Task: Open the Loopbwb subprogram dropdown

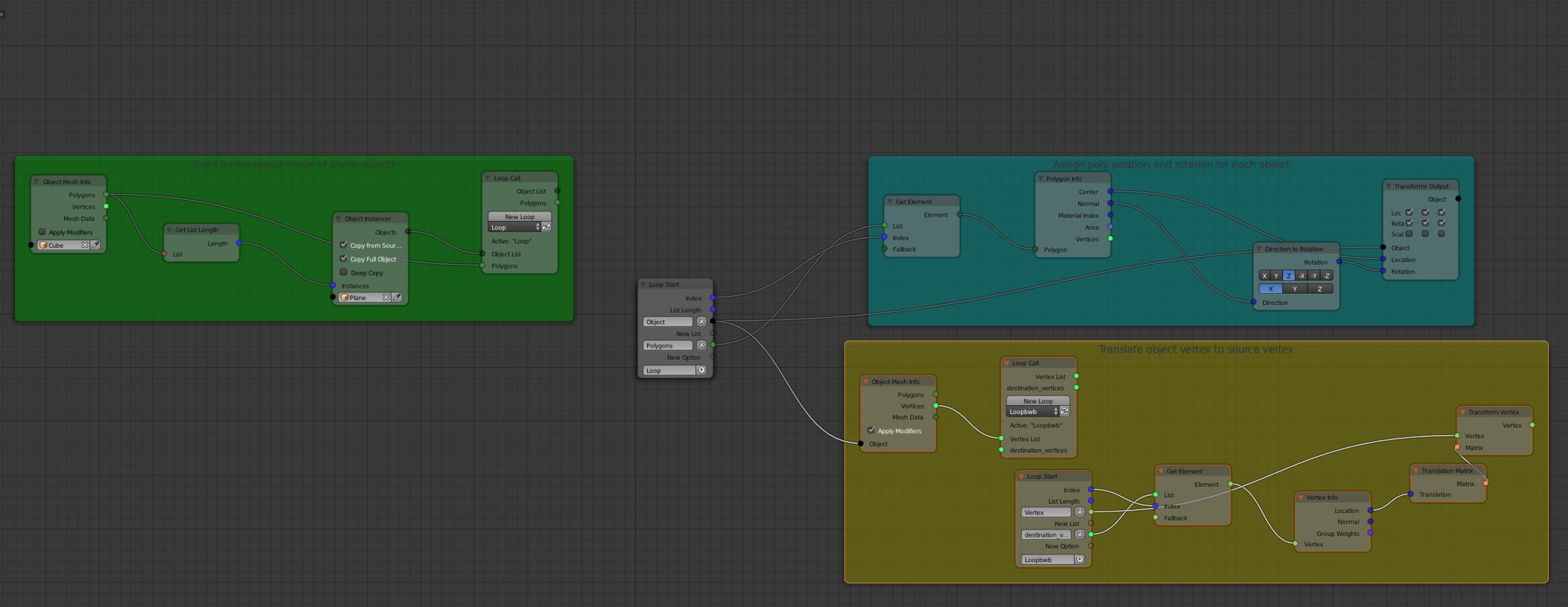Action: click(x=1033, y=411)
